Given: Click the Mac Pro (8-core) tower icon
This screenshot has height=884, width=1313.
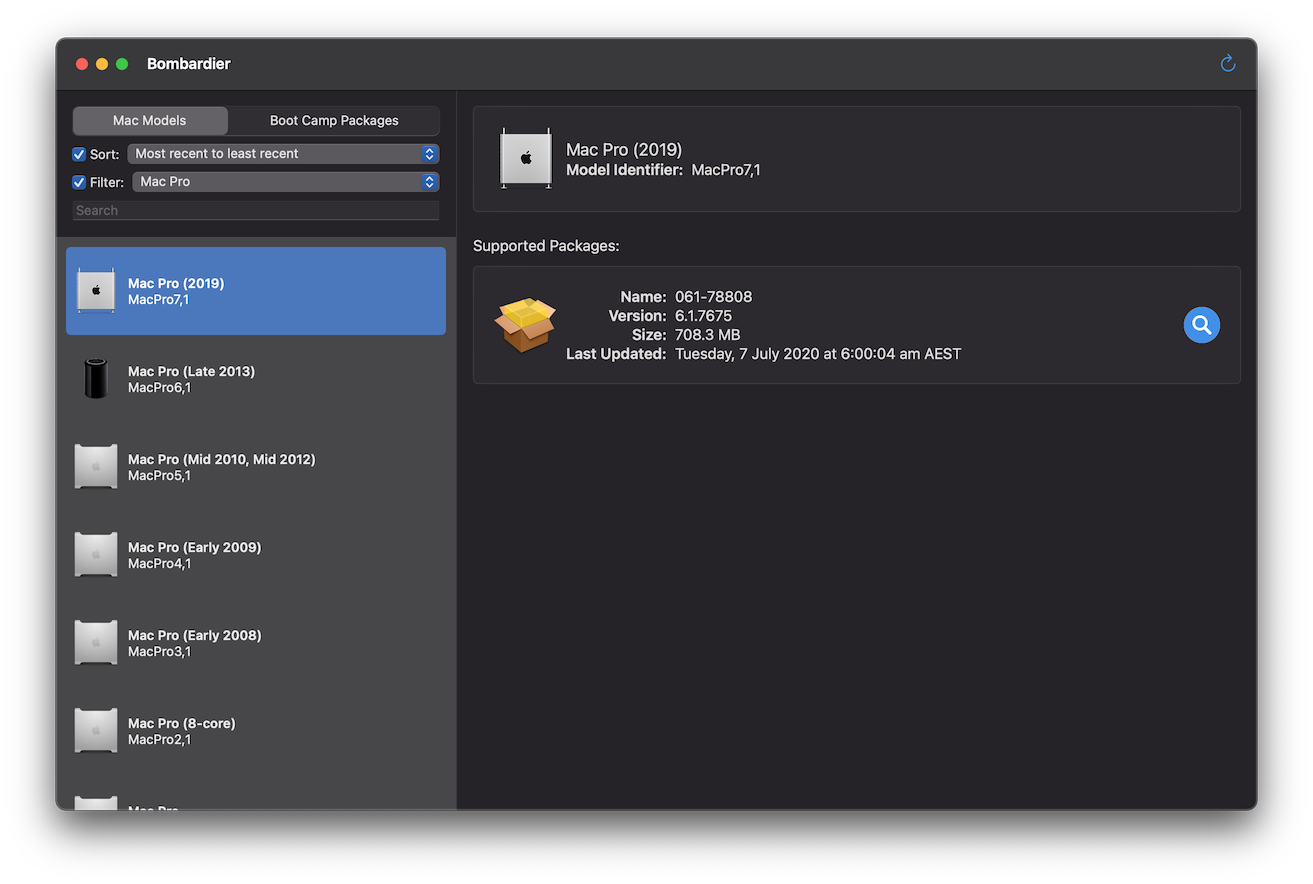Looking at the screenshot, I should [96, 731].
